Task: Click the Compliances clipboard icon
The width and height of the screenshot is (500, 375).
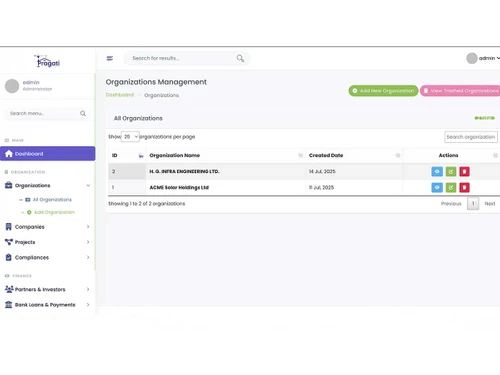Action: coord(9,257)
